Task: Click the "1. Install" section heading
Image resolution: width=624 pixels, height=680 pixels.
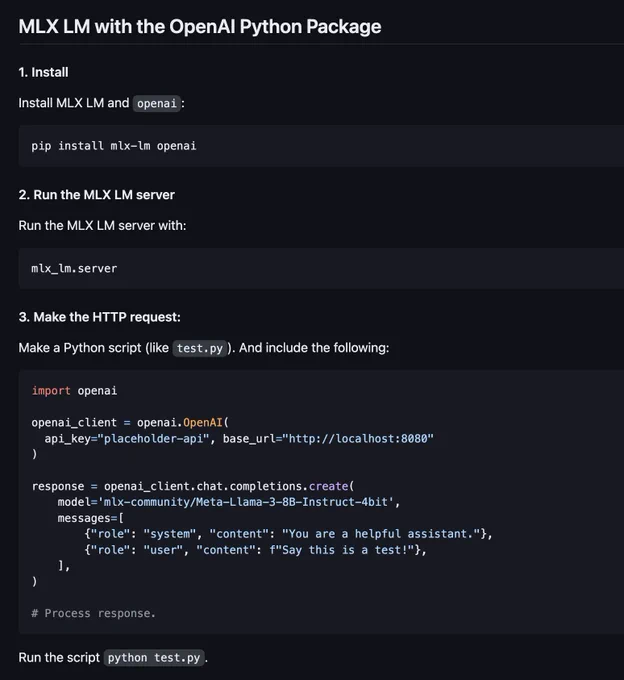Action: [x=43, y=72]
